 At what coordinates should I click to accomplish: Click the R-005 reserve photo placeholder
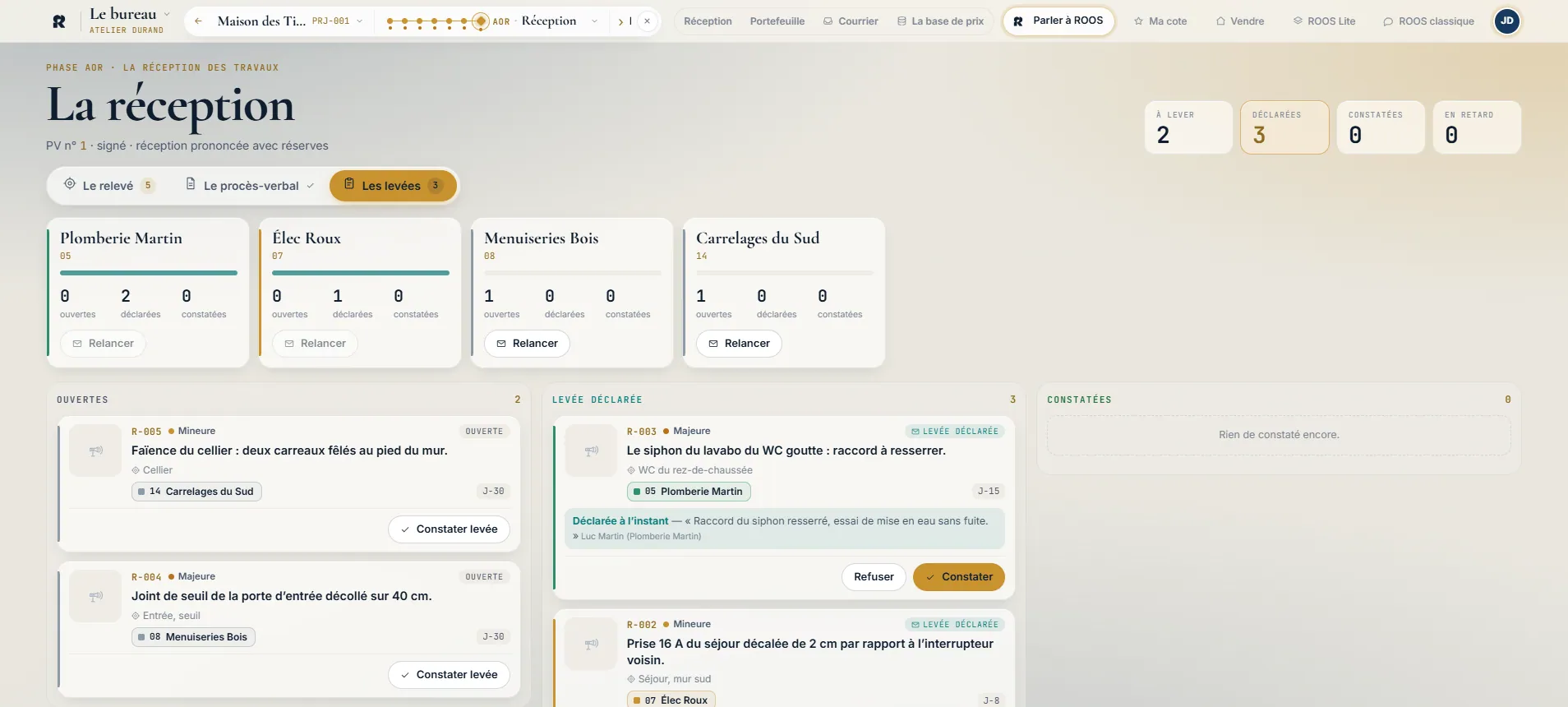click(96, 451)
